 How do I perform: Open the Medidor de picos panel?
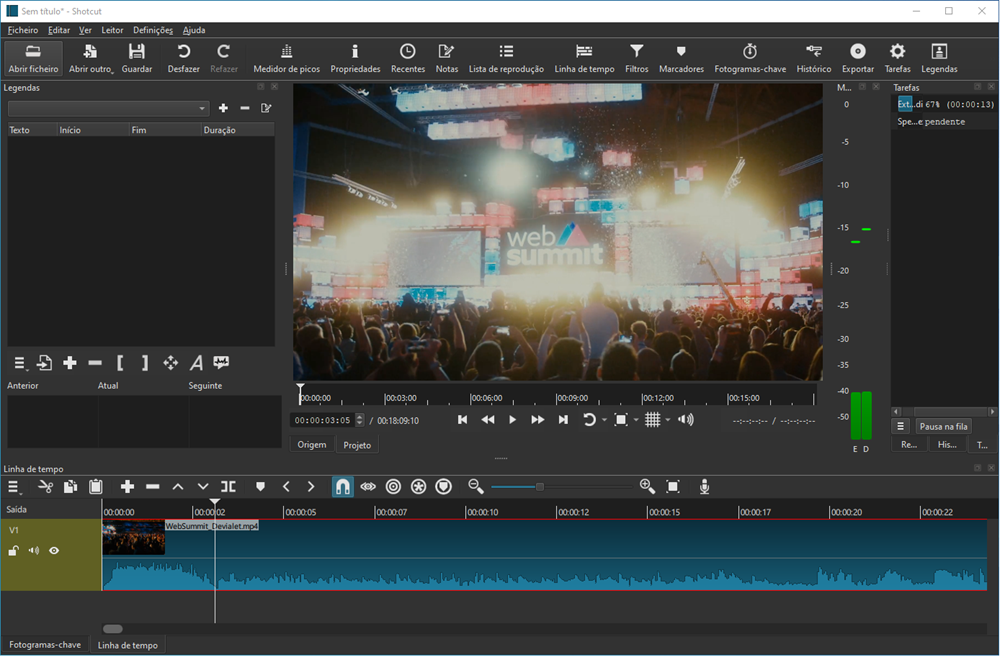(286, 58)
